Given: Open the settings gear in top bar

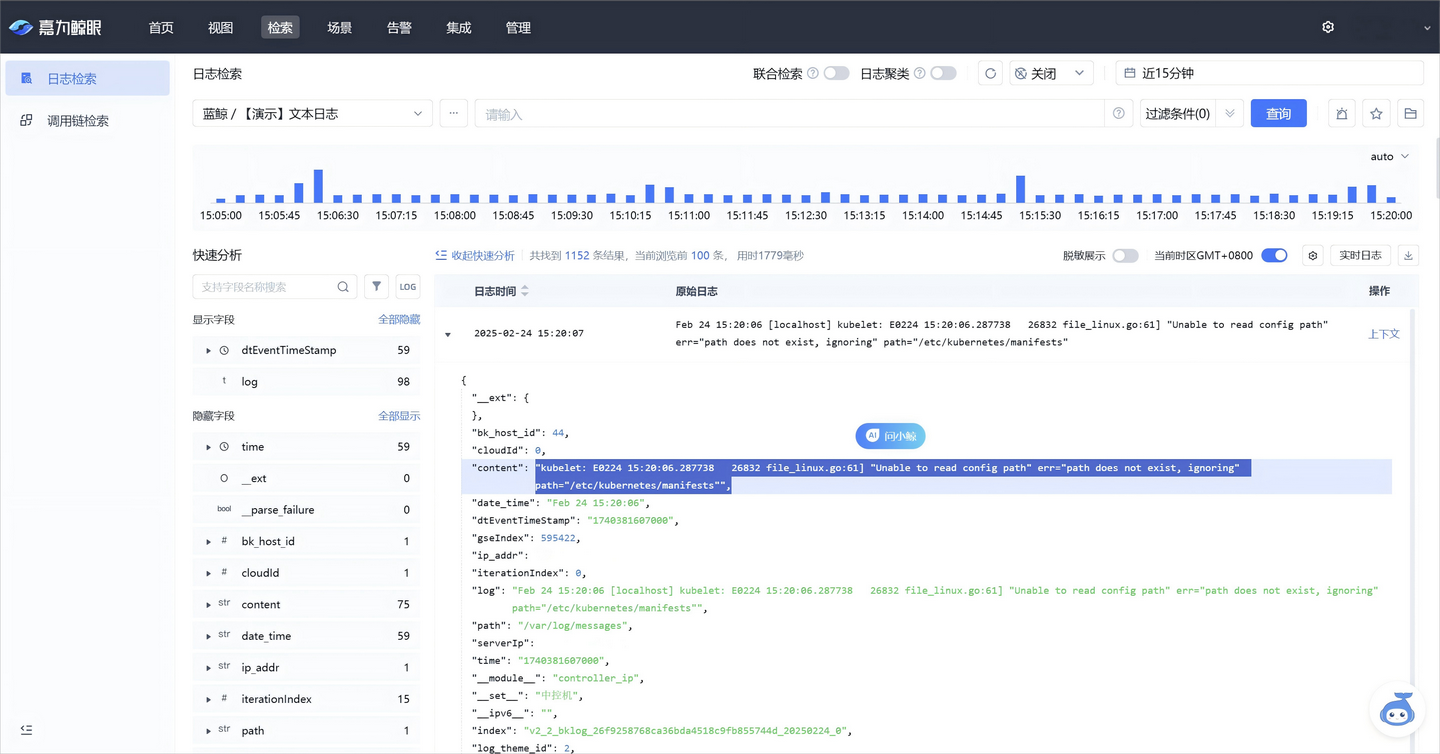Looking at the screenshot, I should pyautogui.click(x=1328, y=27).
